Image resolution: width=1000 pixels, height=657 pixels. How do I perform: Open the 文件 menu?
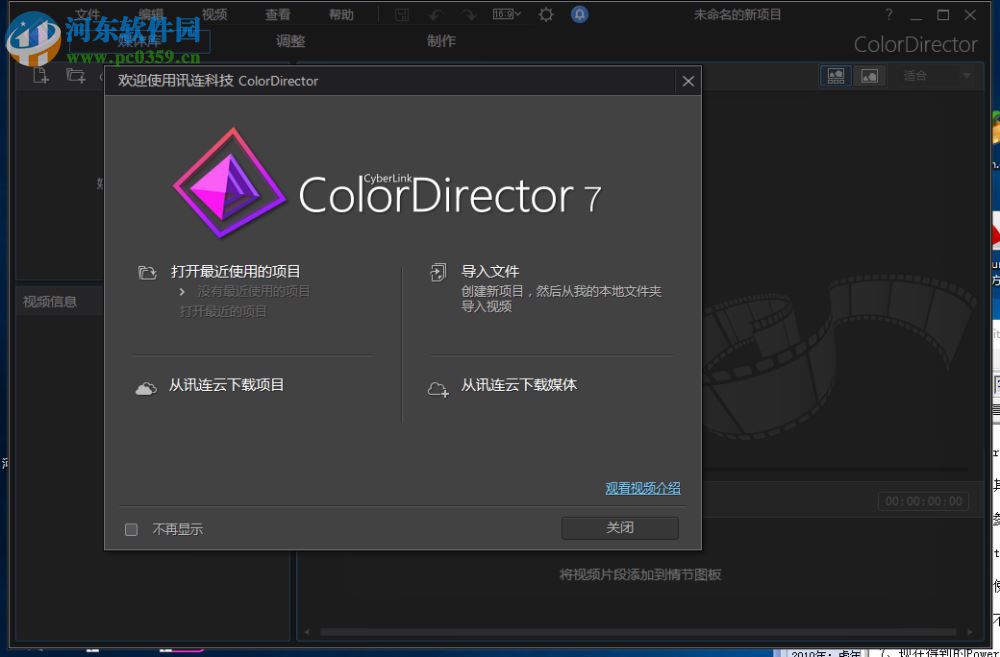[x=88, y=14]
